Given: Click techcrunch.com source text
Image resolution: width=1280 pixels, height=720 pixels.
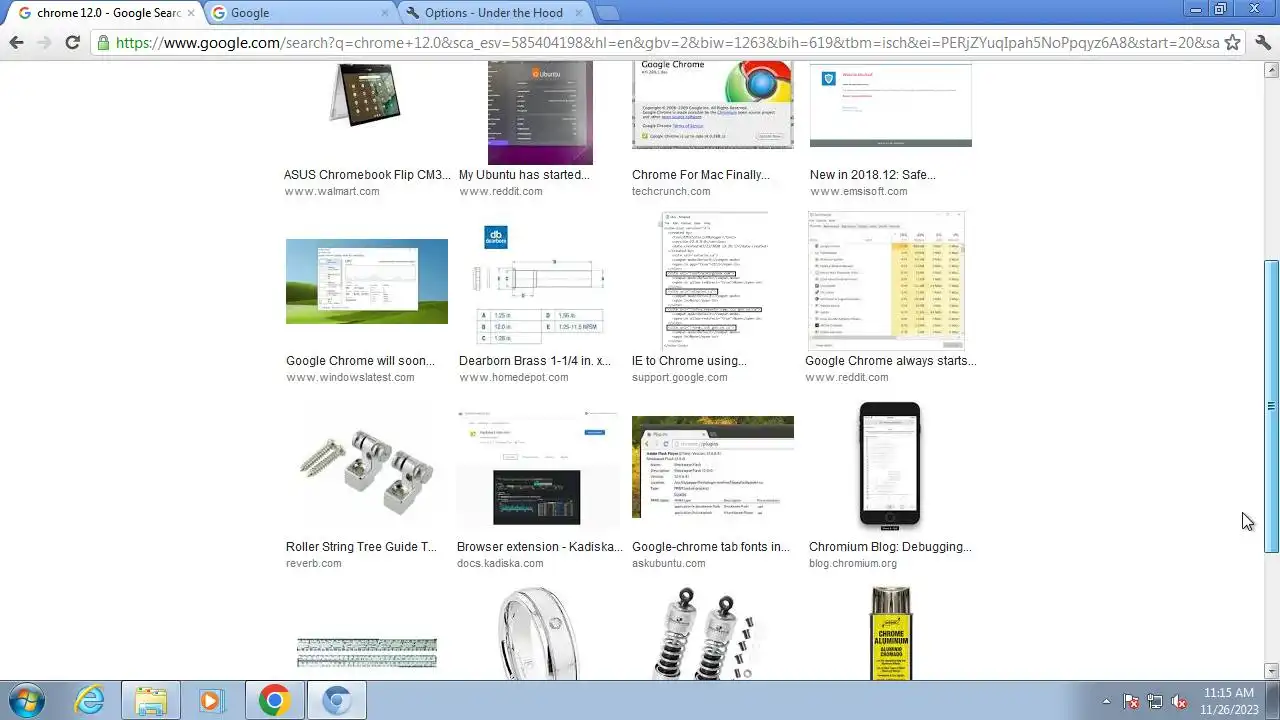Looking at the screenshot, I should (x=670, y=191).
